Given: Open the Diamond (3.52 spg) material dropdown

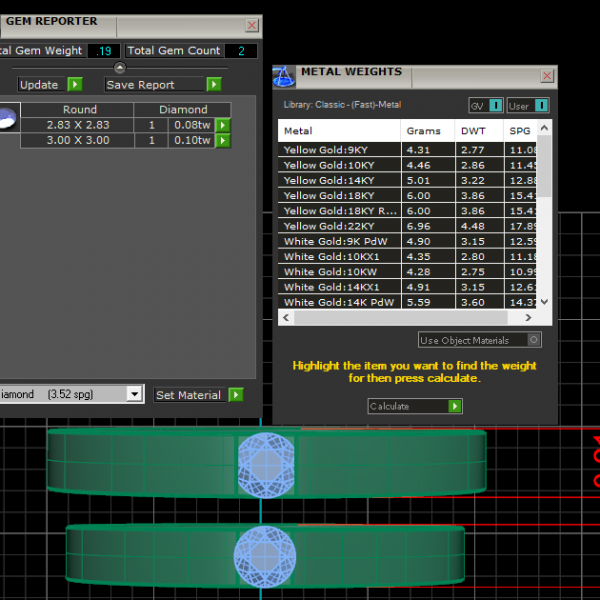Looking at the screenshot, I should pyautogui.click(x=134, y=395).
